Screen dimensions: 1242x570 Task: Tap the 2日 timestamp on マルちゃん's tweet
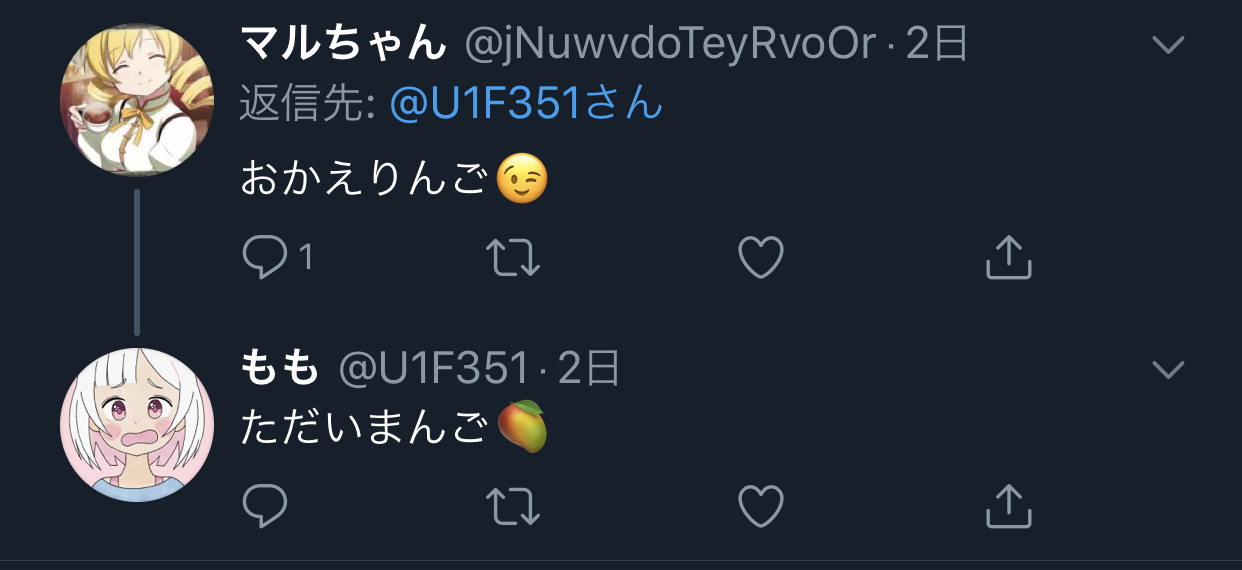coord(937,44)
